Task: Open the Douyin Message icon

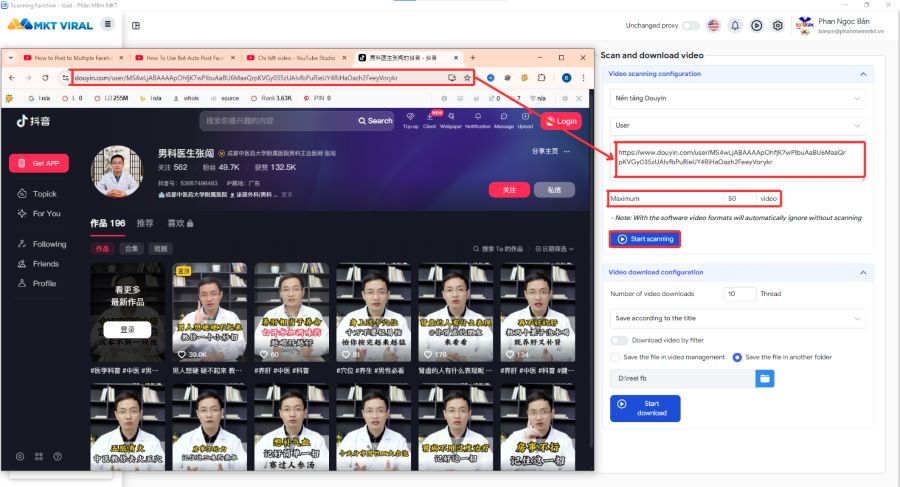Action: pyautogui.click(x=504, y=120)
